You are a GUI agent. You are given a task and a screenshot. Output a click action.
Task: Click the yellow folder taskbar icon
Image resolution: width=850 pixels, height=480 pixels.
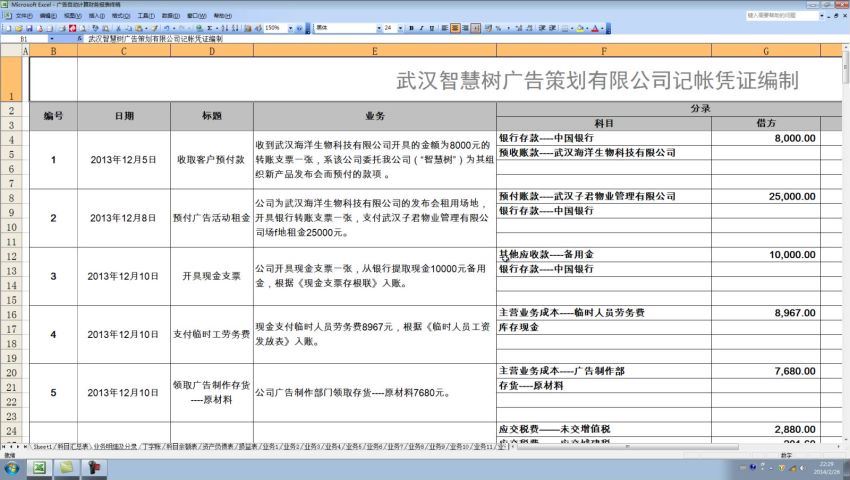67,468
